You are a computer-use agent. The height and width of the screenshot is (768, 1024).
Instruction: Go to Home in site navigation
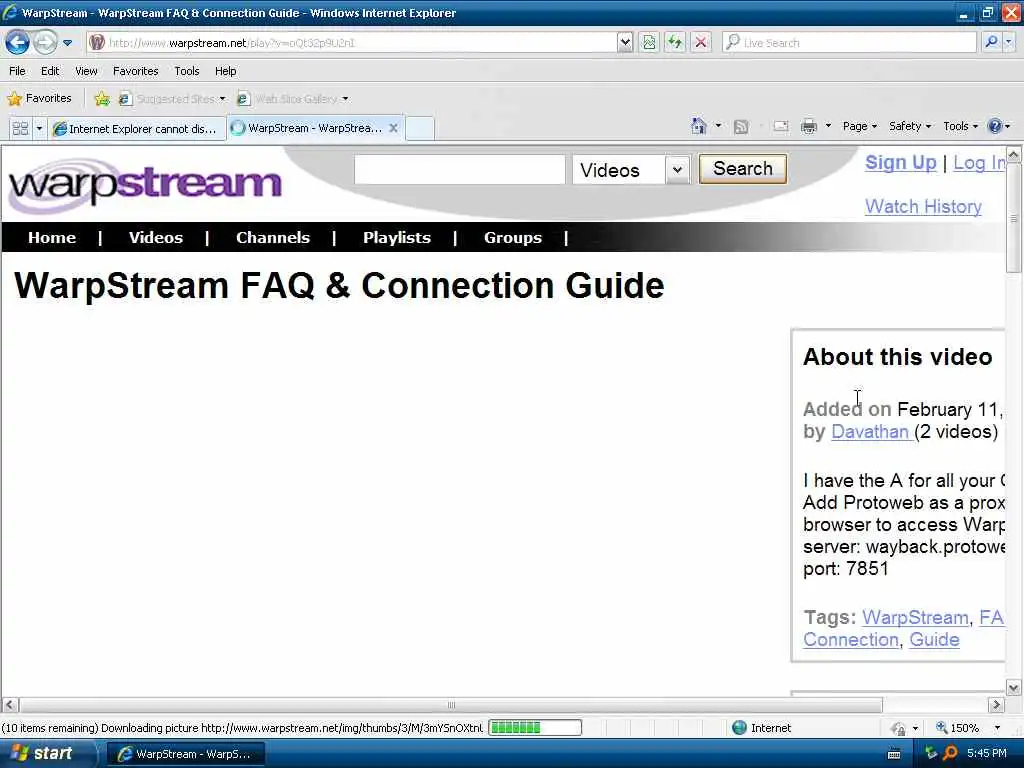[52, 238]
